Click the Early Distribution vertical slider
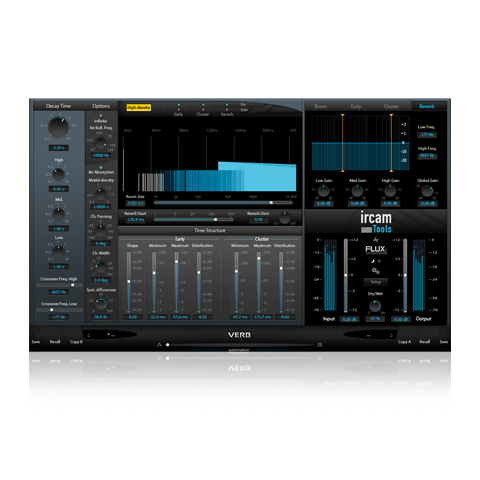The height and width of the screenshot is (480, 480). pyautogui.click(x=199, y=282)
